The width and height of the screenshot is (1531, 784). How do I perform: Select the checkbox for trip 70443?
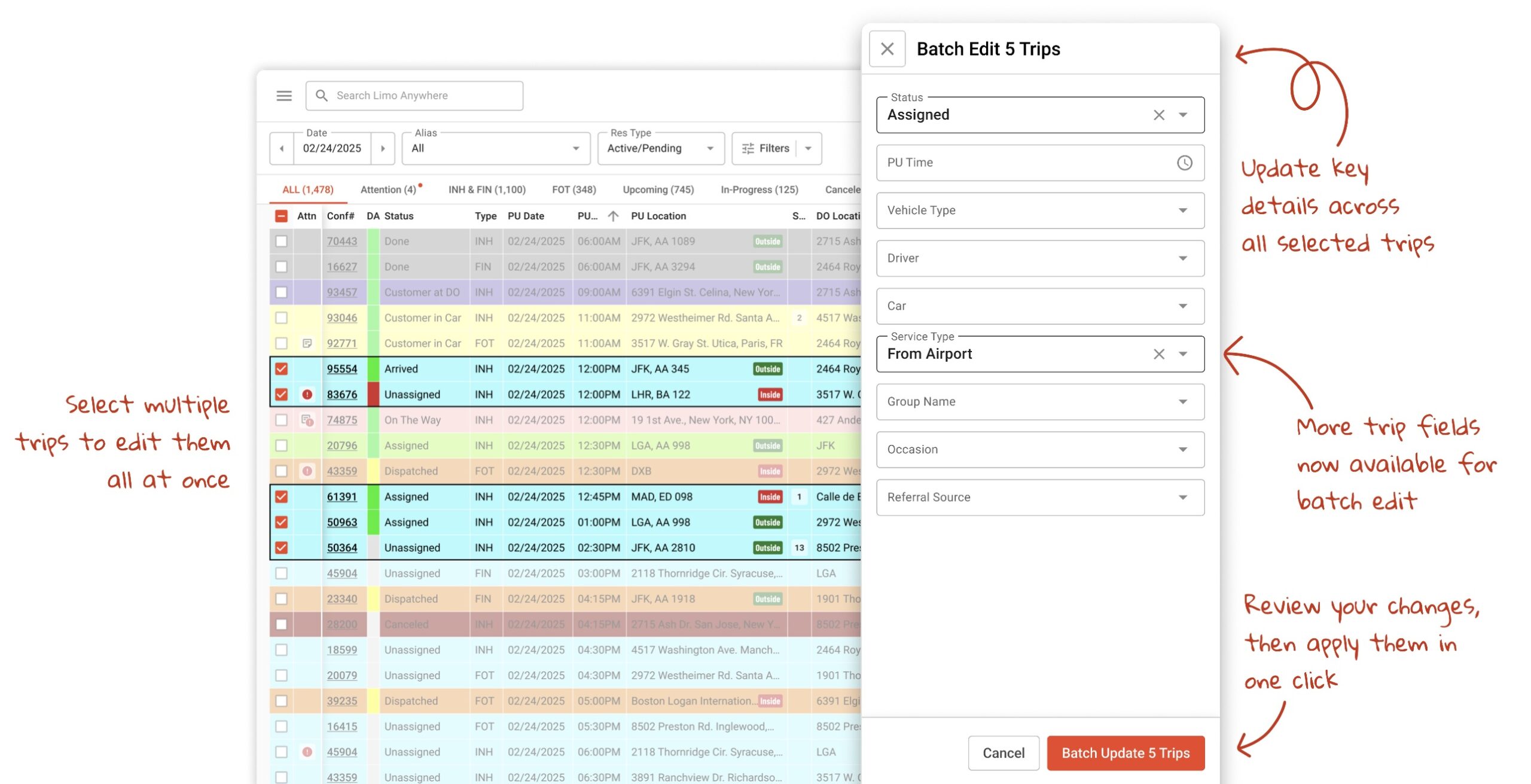(281, 242)
